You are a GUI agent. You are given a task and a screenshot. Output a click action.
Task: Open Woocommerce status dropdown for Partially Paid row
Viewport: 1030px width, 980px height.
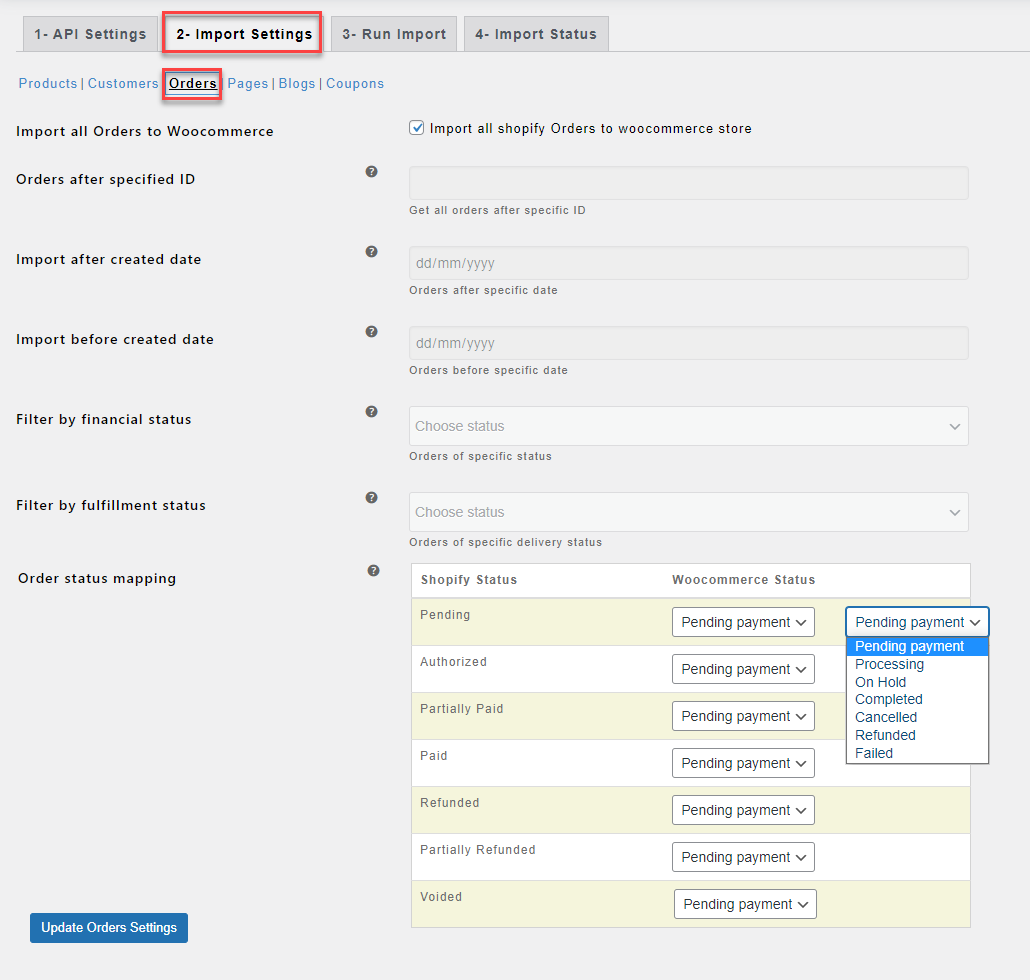coord(743,716)
